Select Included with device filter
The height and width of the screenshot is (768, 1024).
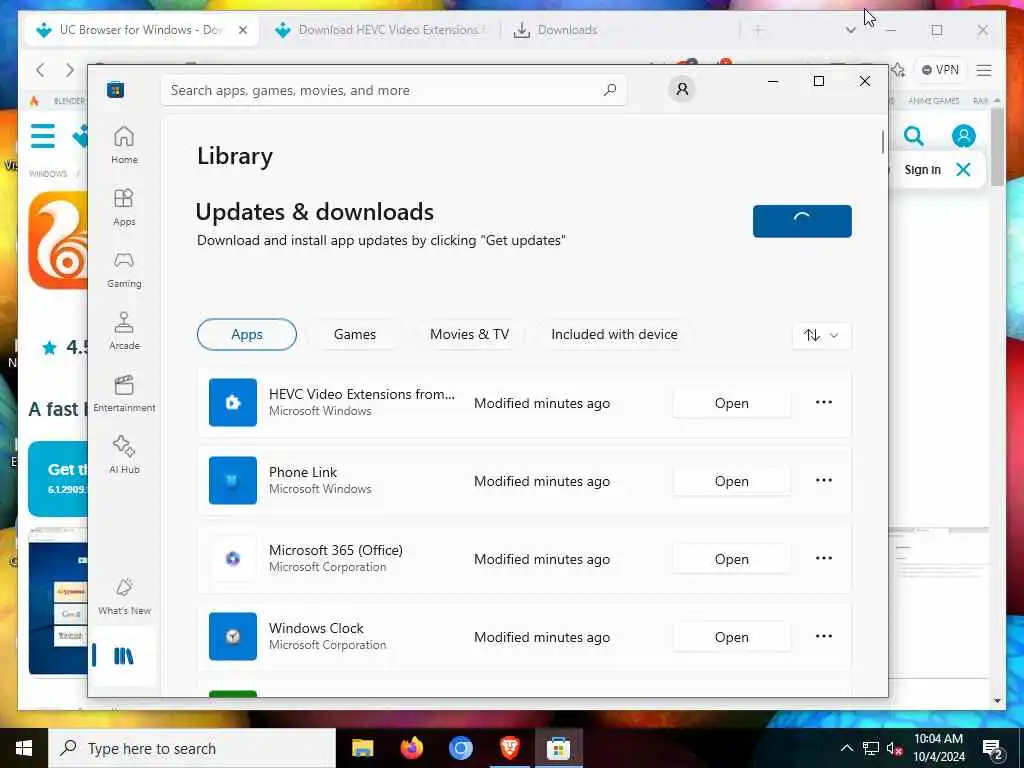click(x=614, y=334)
